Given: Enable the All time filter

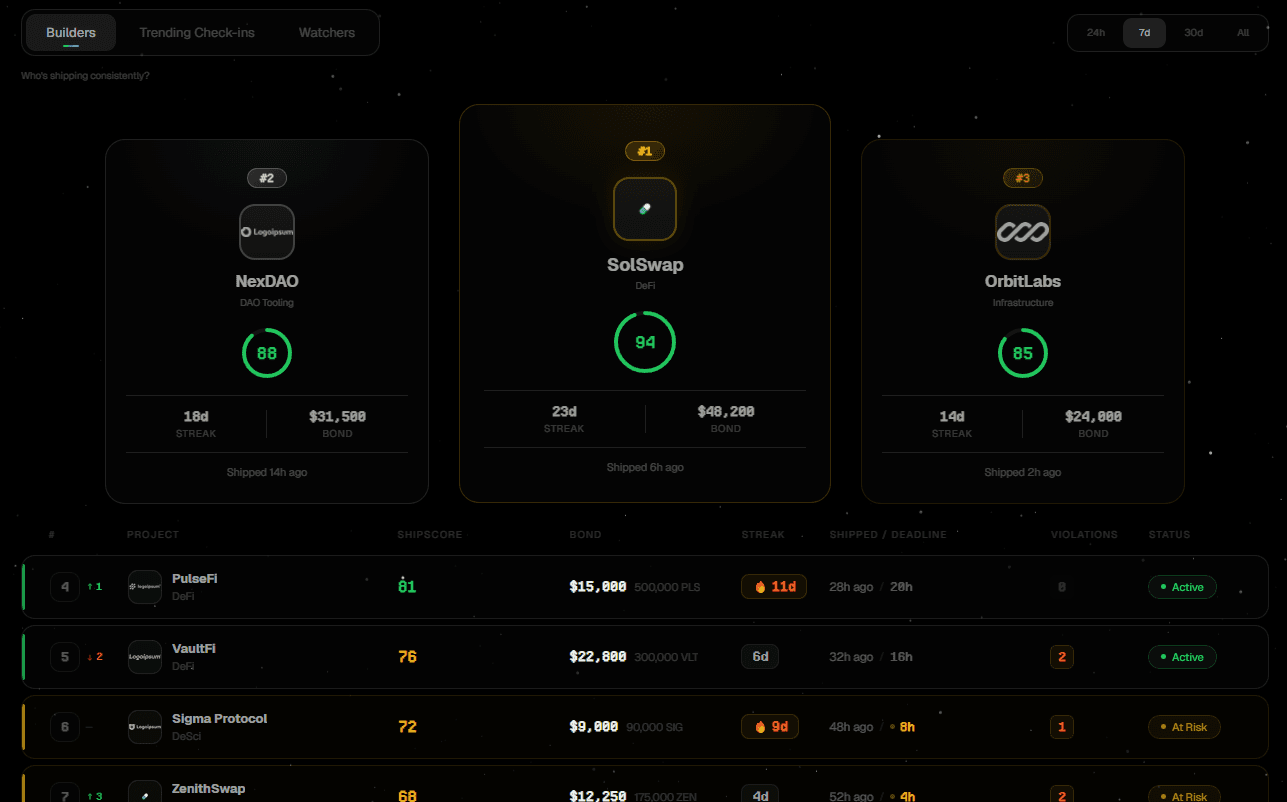Looking at the screenshot, I should (x=1243, y=32).
